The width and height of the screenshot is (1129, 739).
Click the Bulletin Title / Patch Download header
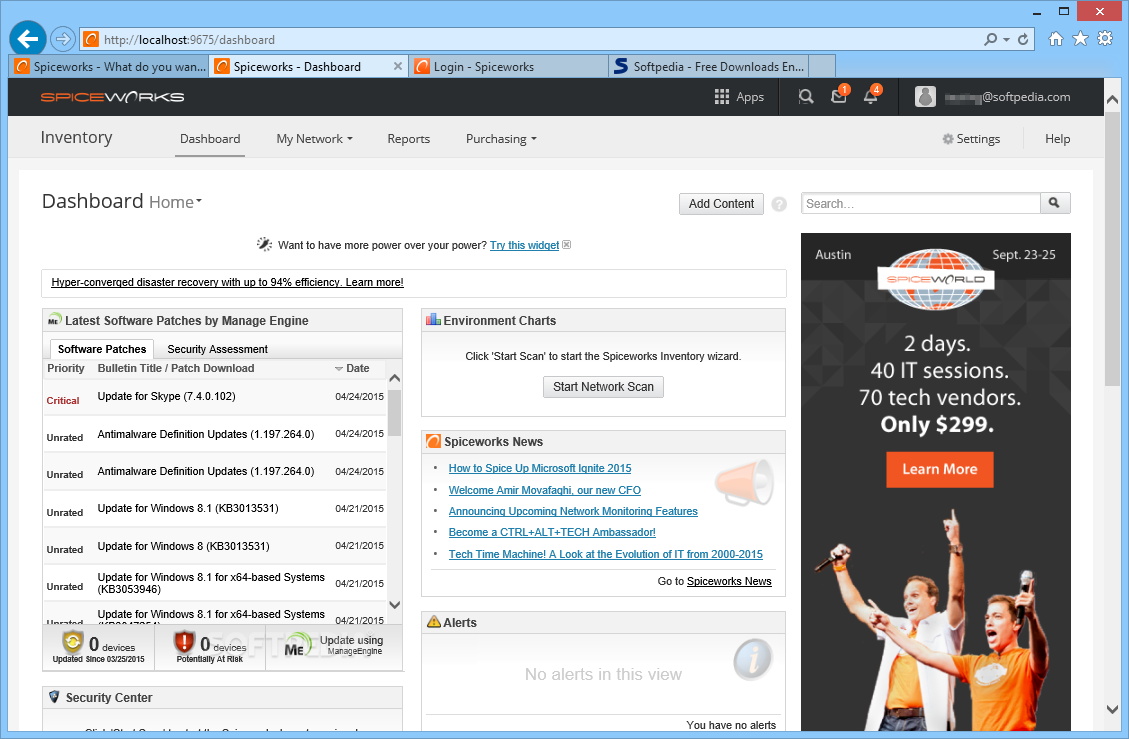pos(176,368)
